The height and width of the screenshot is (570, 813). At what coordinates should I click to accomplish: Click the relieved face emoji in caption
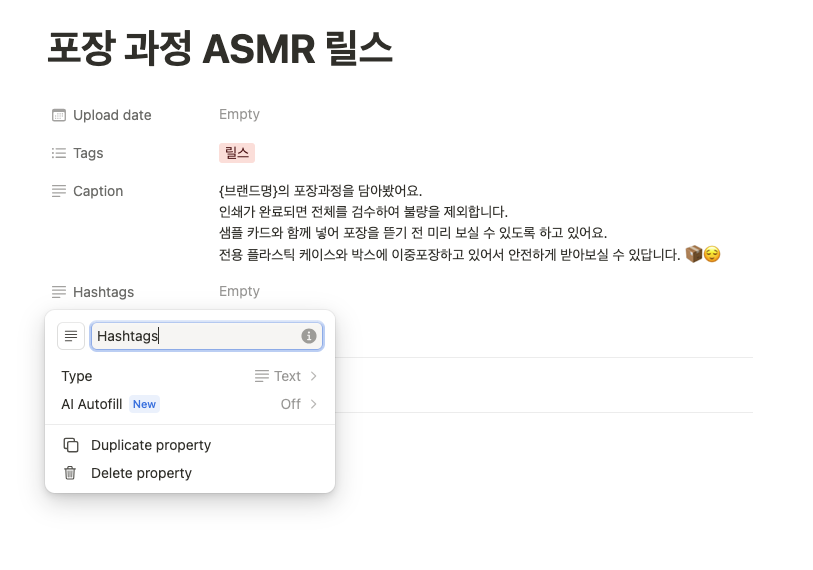coord(712,254)
